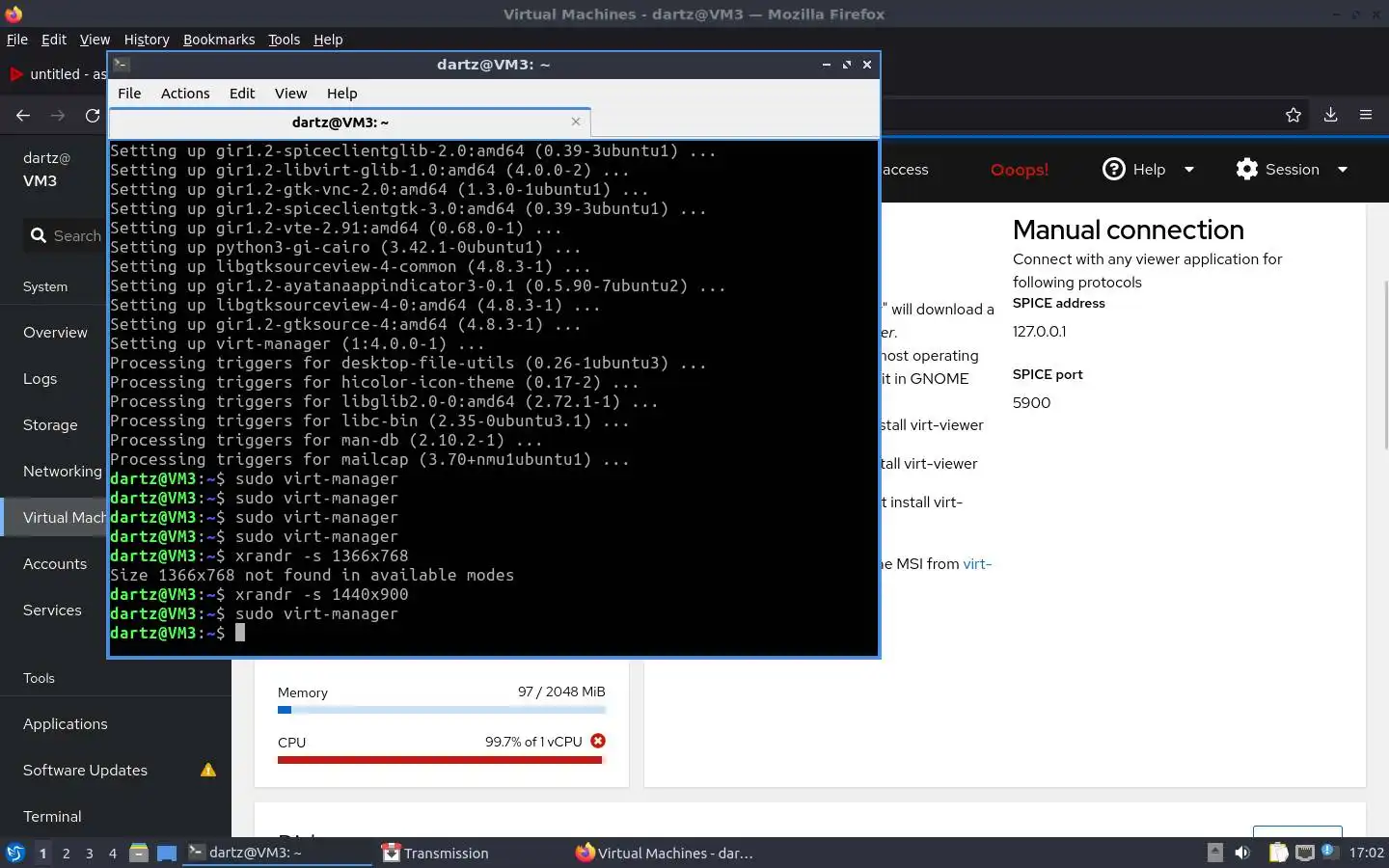Viewport: 1389px width, 868px height.
Task: Open the LXQt start menu
Action: point(15,853)
